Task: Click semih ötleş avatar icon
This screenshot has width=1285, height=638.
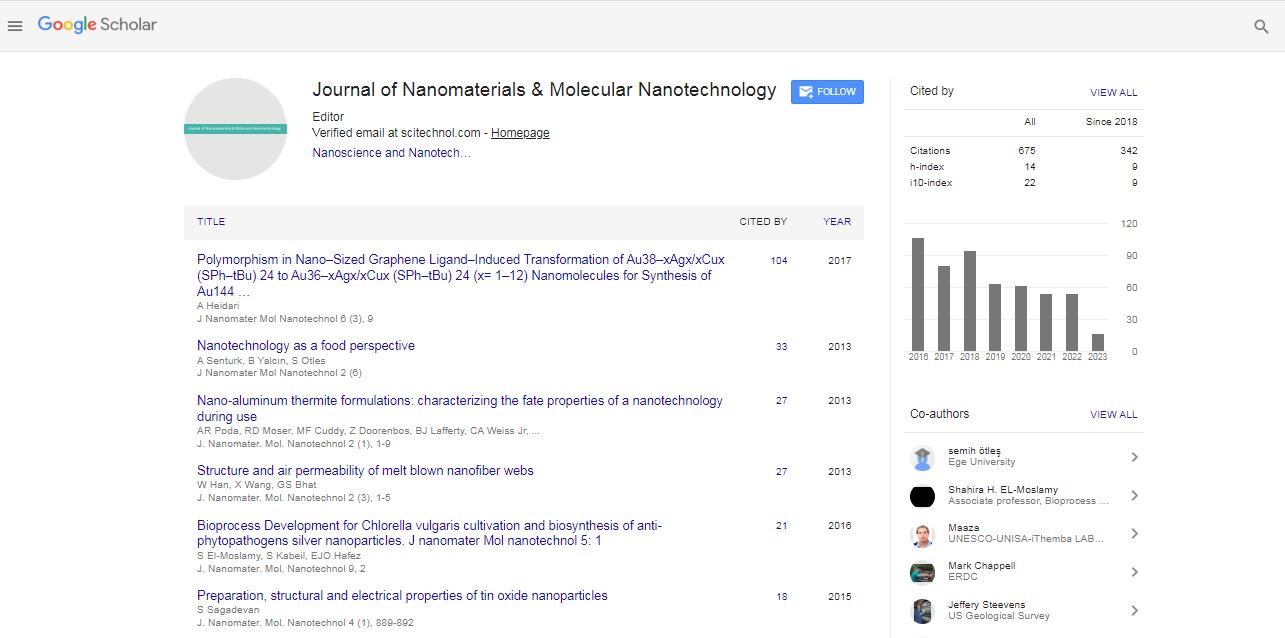Action: click(923, 458)
